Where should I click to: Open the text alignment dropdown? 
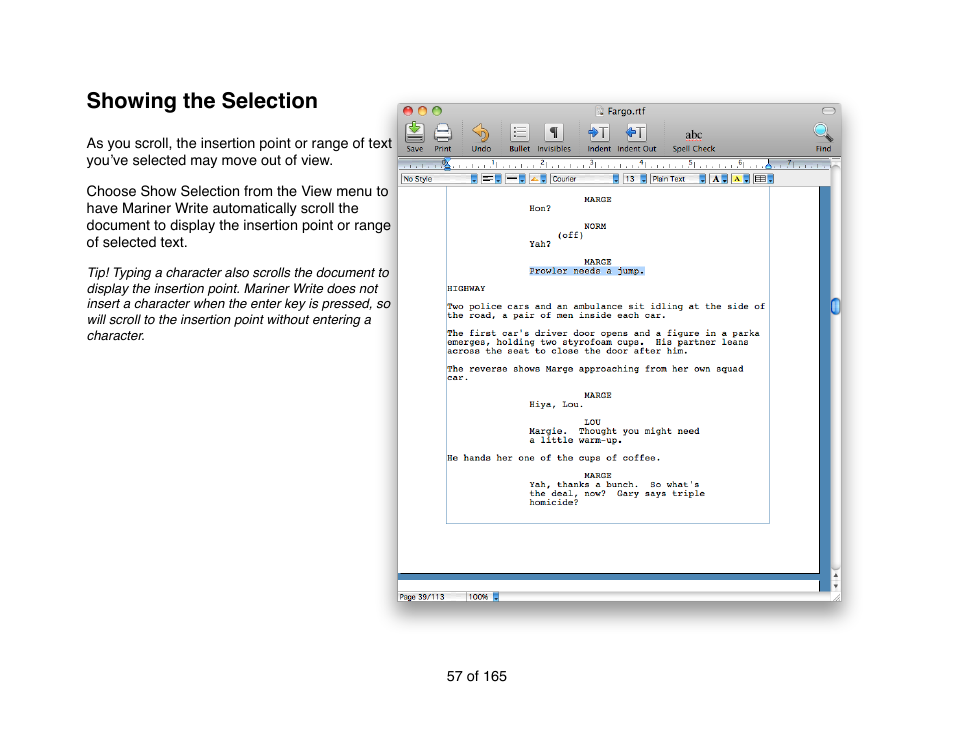491,179
